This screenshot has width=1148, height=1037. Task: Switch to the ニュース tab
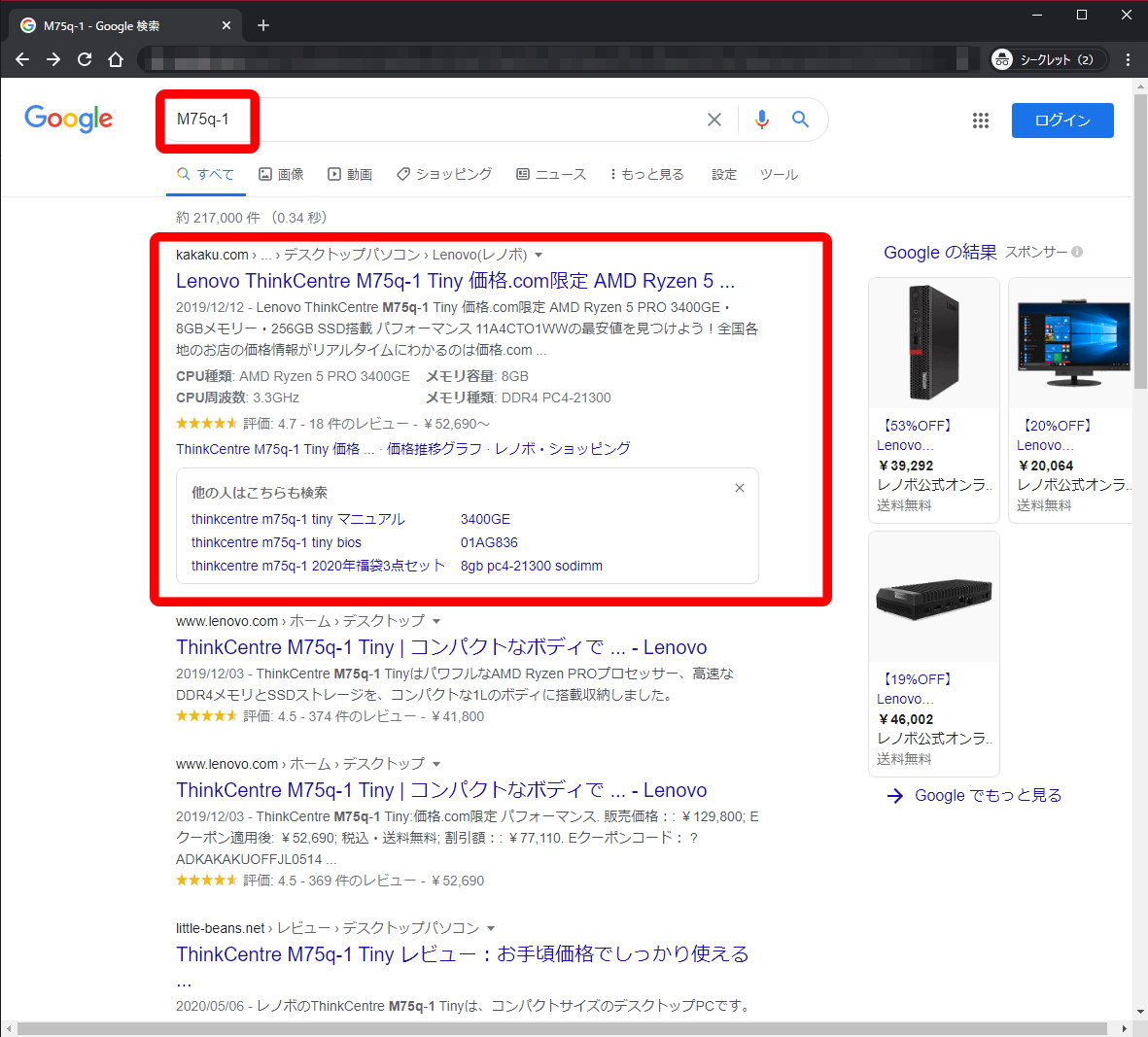[x=551, y=174]
